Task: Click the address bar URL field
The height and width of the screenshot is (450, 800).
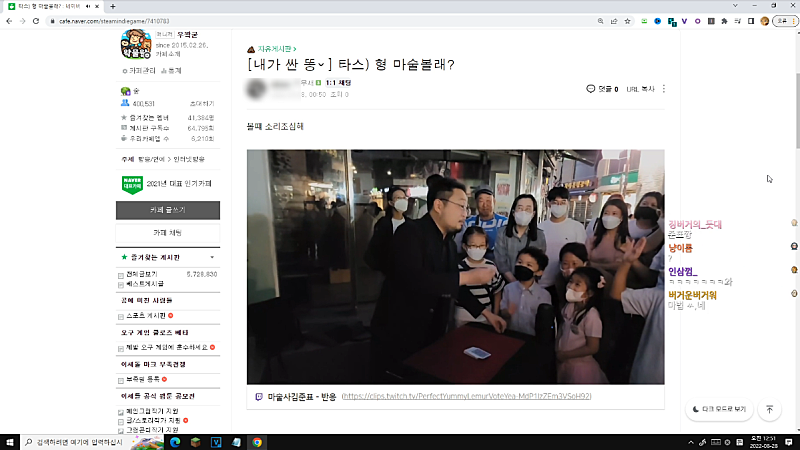Action: pos(321,21)
